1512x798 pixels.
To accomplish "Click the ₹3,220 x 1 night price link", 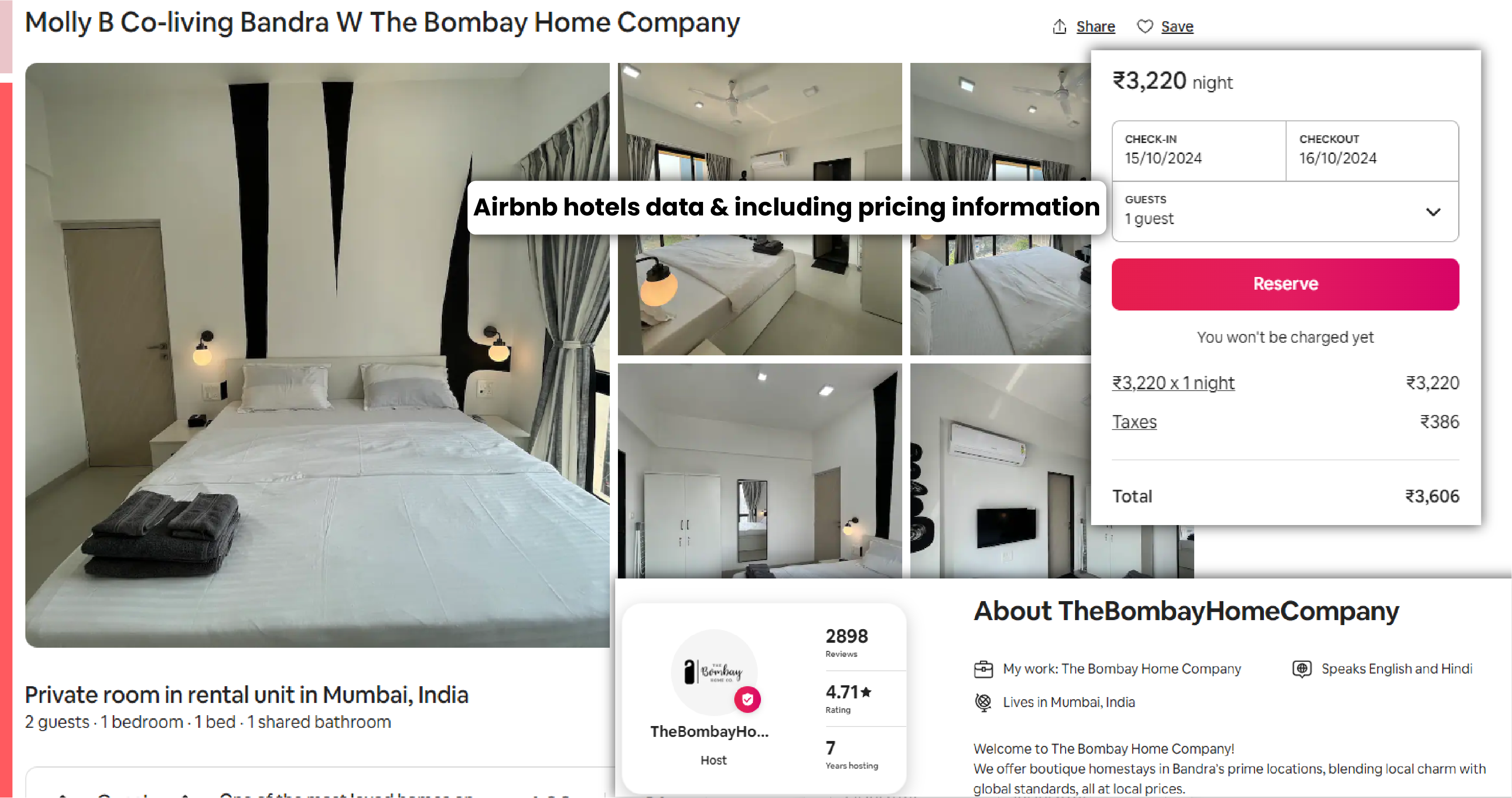I will 1173,382.
